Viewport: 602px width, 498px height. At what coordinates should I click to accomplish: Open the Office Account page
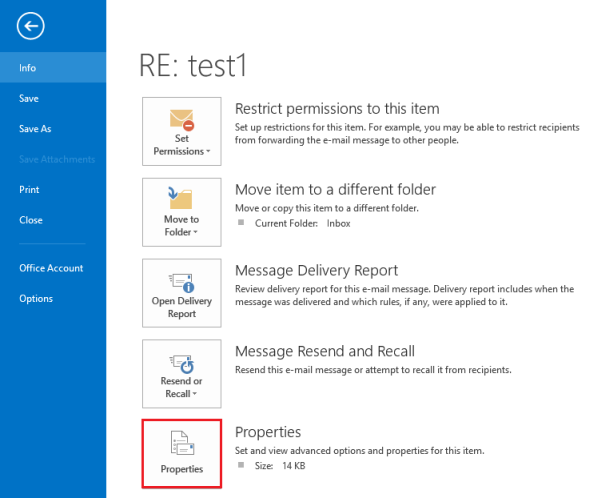[53, 268]
